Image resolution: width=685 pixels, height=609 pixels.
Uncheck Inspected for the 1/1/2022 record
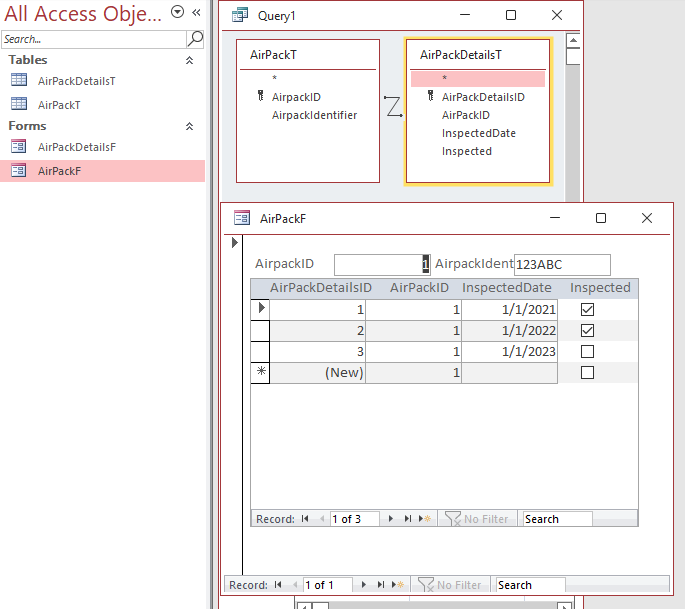click(x=587, y=330)
